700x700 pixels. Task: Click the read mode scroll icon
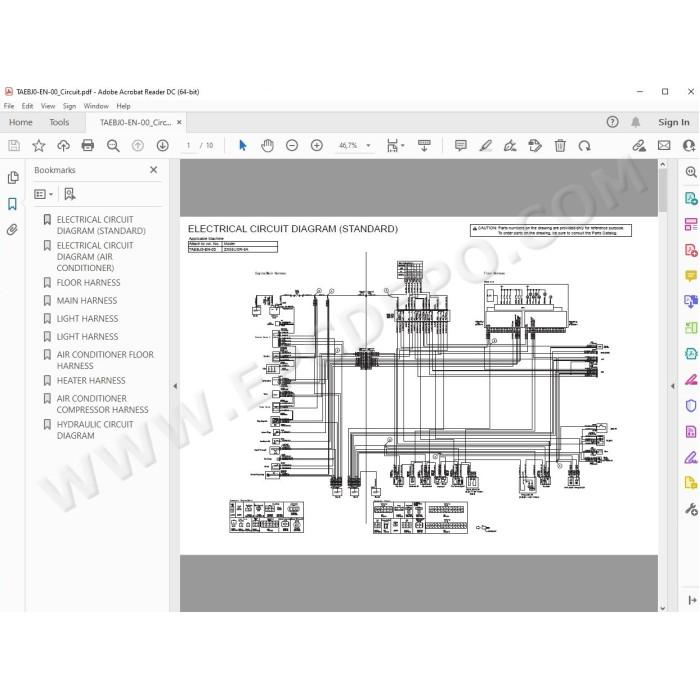point(424,146)
